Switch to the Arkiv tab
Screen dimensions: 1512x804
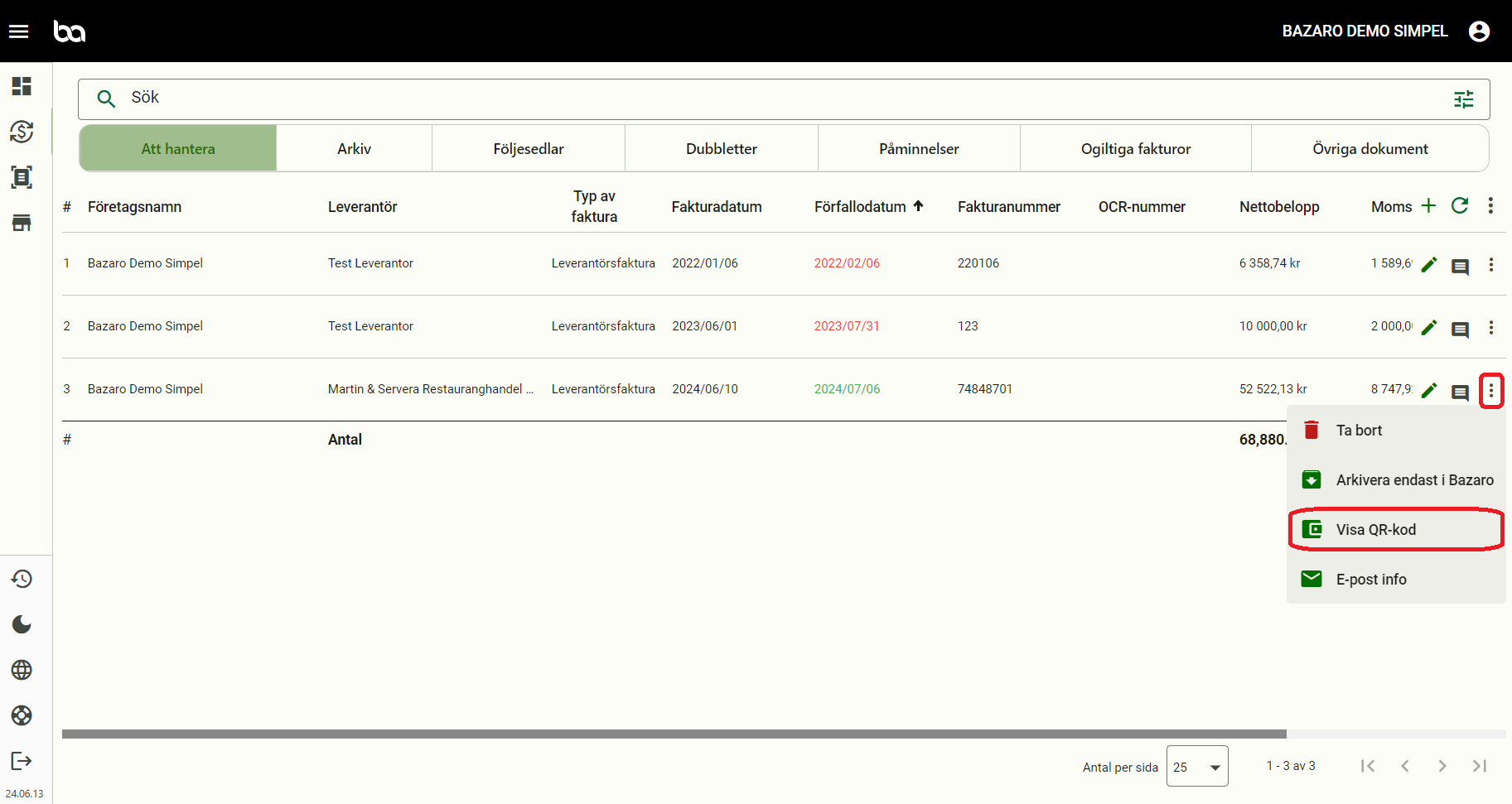click(x=355, y=149)
